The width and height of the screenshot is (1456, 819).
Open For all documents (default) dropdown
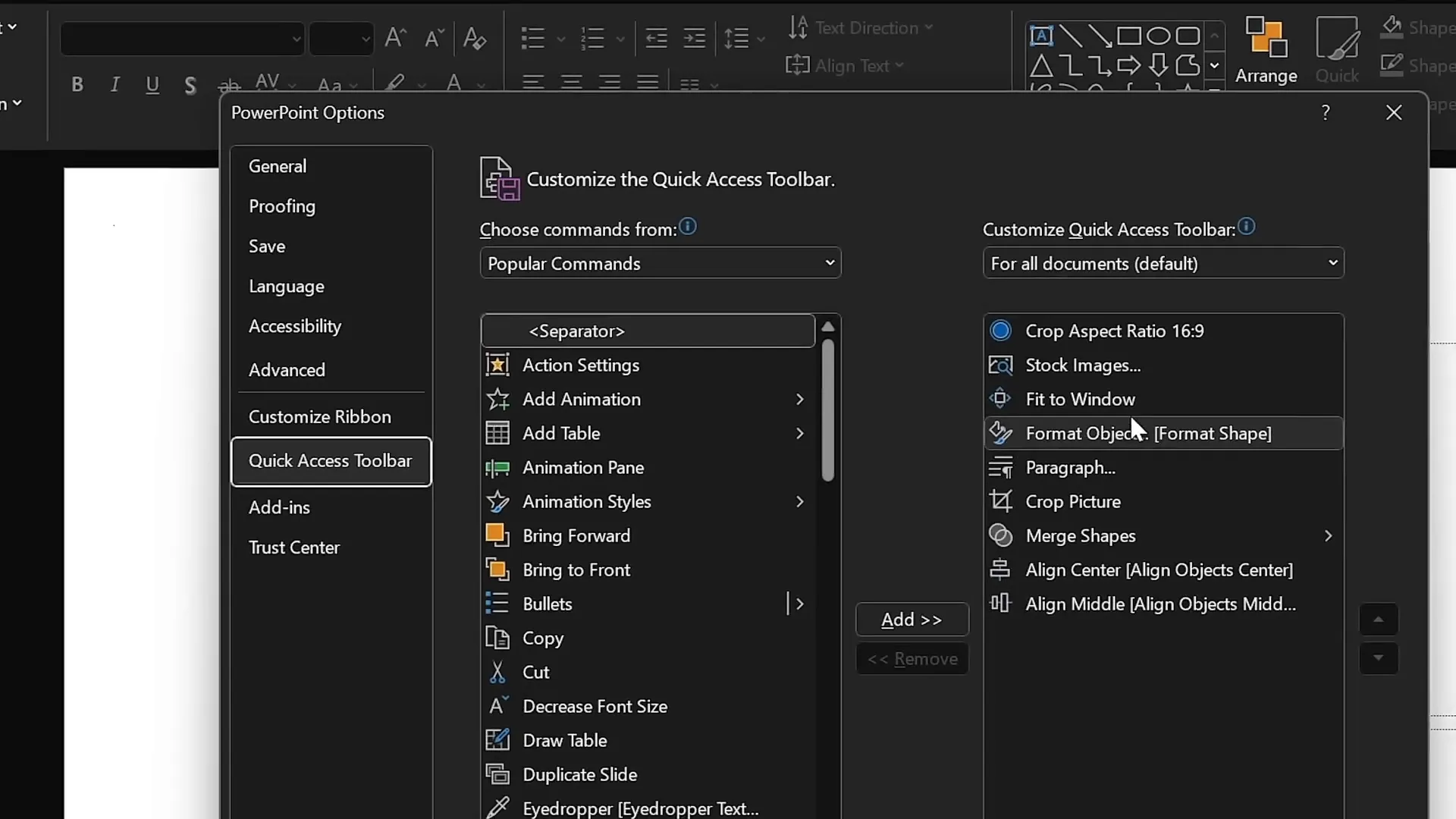[x=1163, y=263]
